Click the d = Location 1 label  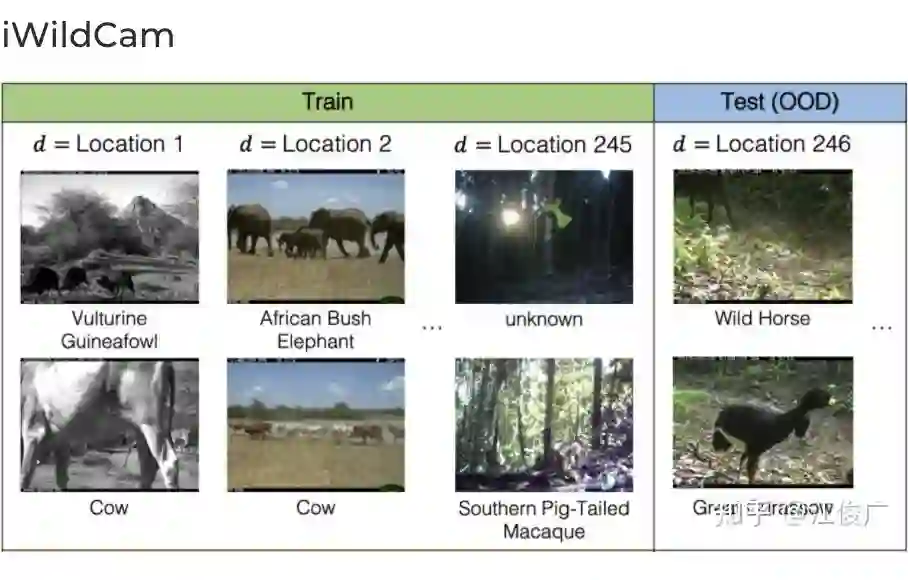(109, 144)
